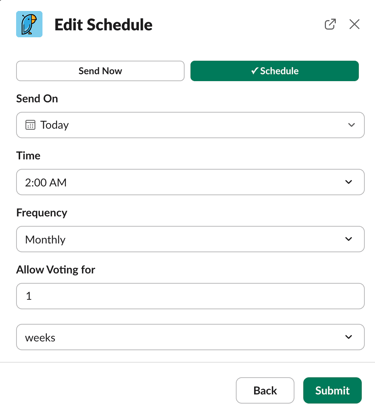Click the checkmark on the Schedule button
Viewport: 375px width, 416px height.
click(254, 71)
